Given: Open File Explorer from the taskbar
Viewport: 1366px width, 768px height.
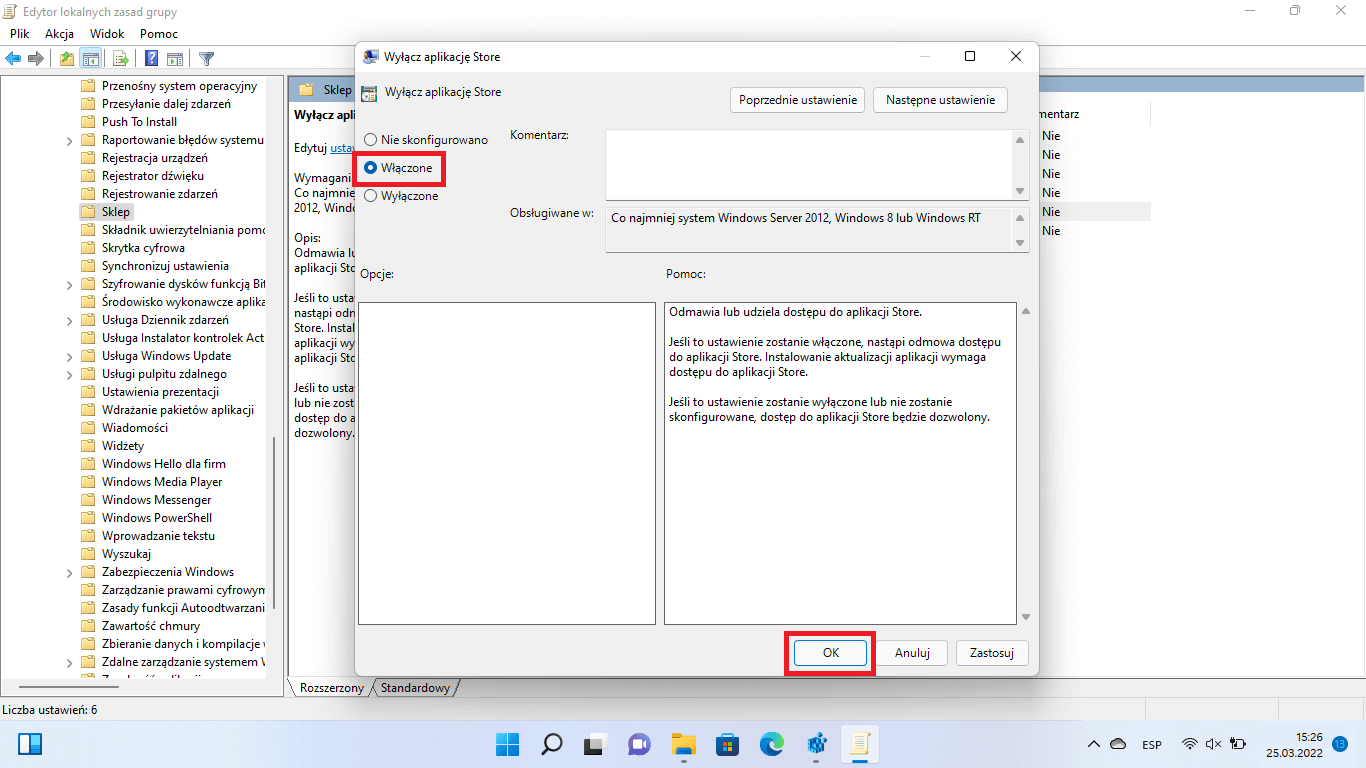Looking at the screenshot, I should click(683, 744).
